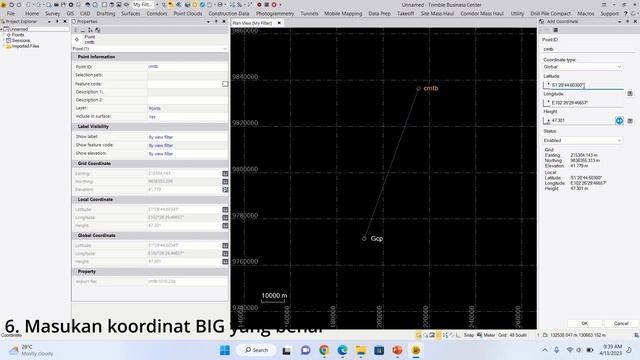Click the blue Height picker icon in Add Coordinate
Image resolution: width=640 pixels, height=360 pixels.
click(619, 120)
